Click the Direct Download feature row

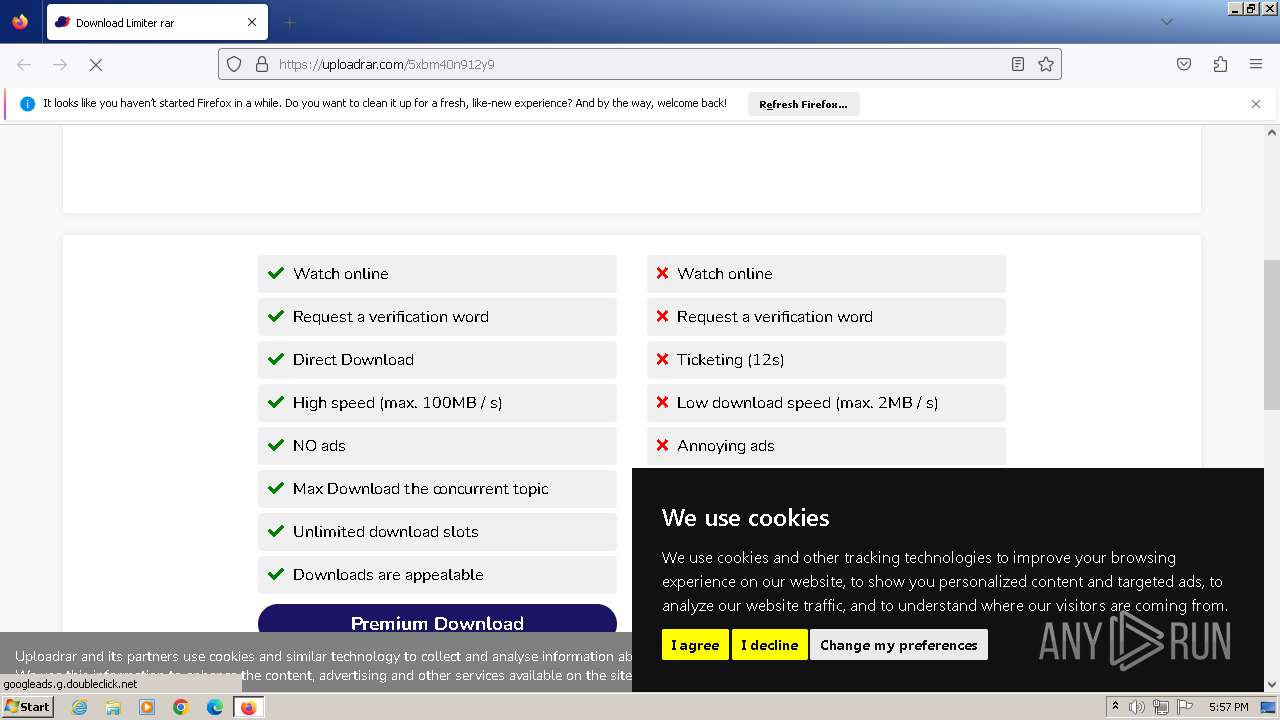coord(437,360)
